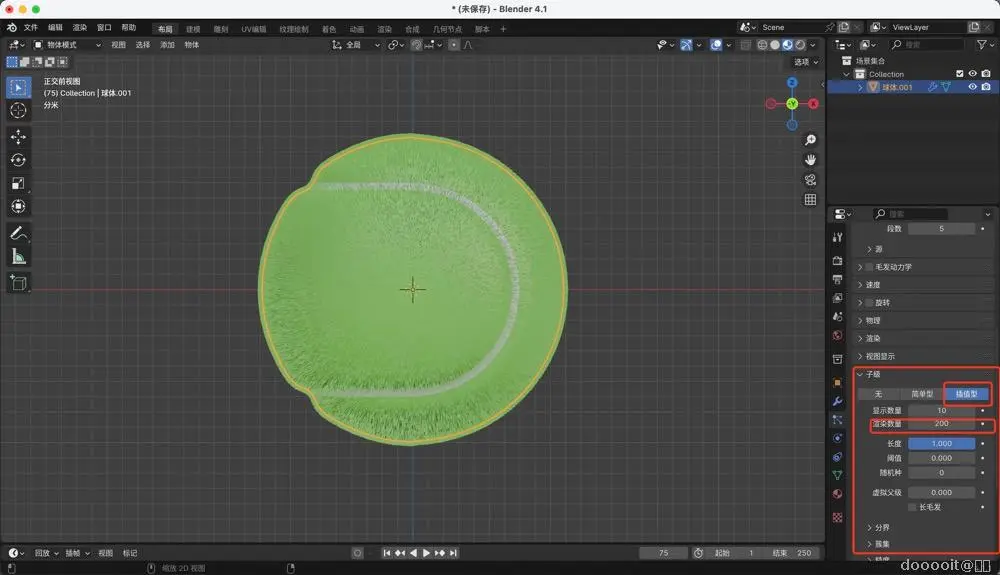Select the Annotate pencil tool

(18, 233)
